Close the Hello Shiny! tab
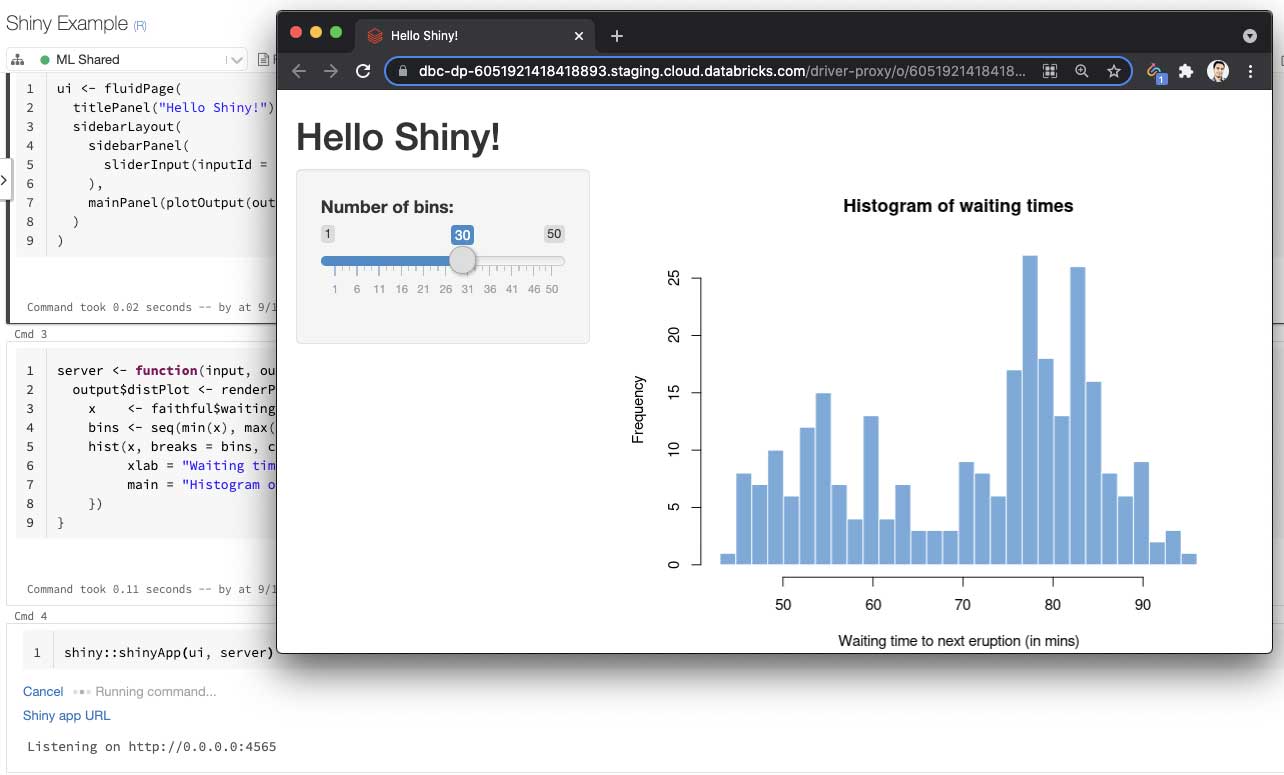Image resolution: width=1284 pixels, height=775 pixels. (x=578, y=35)
